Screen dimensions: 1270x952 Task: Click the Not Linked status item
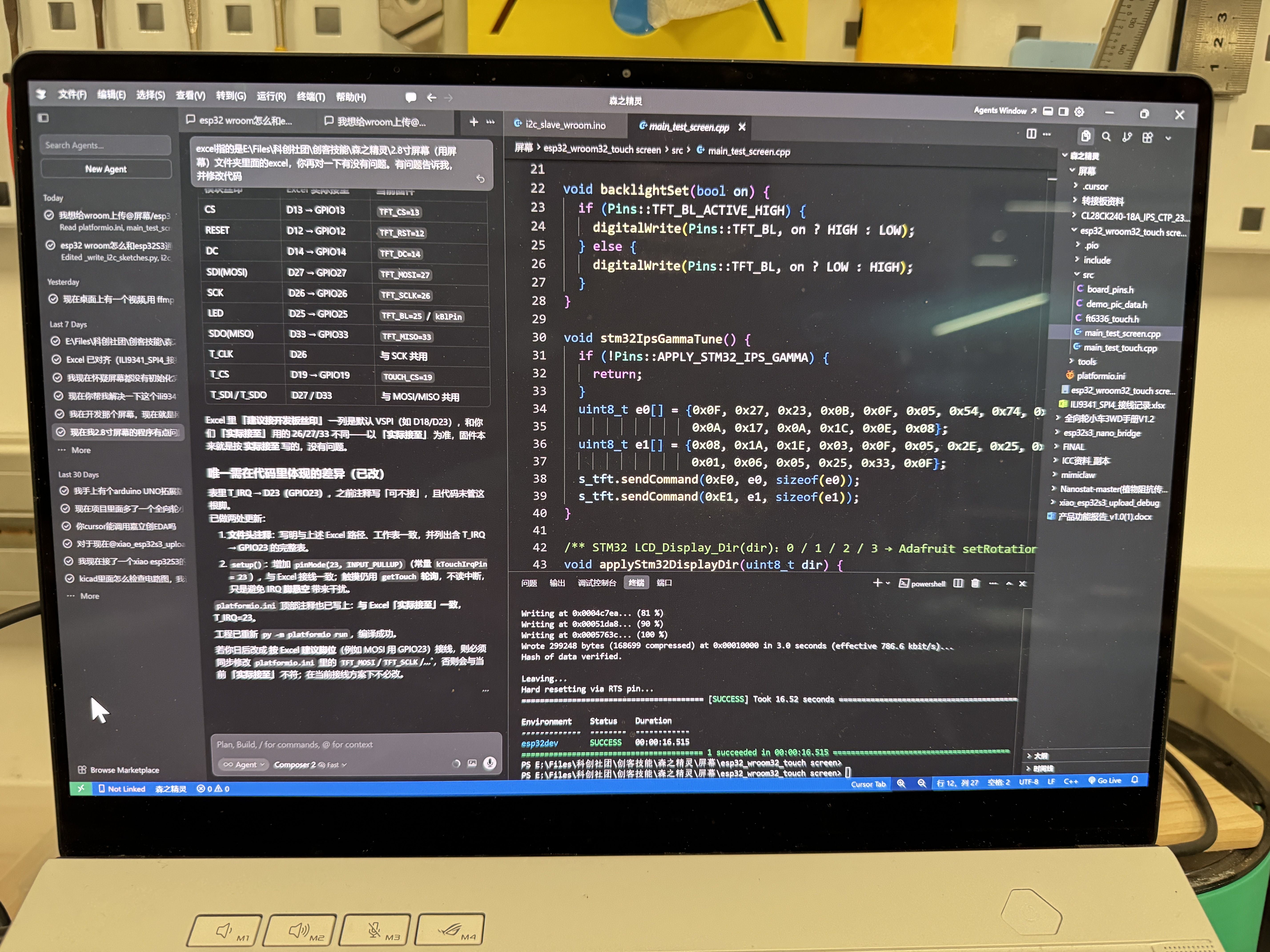click(122, 789)
